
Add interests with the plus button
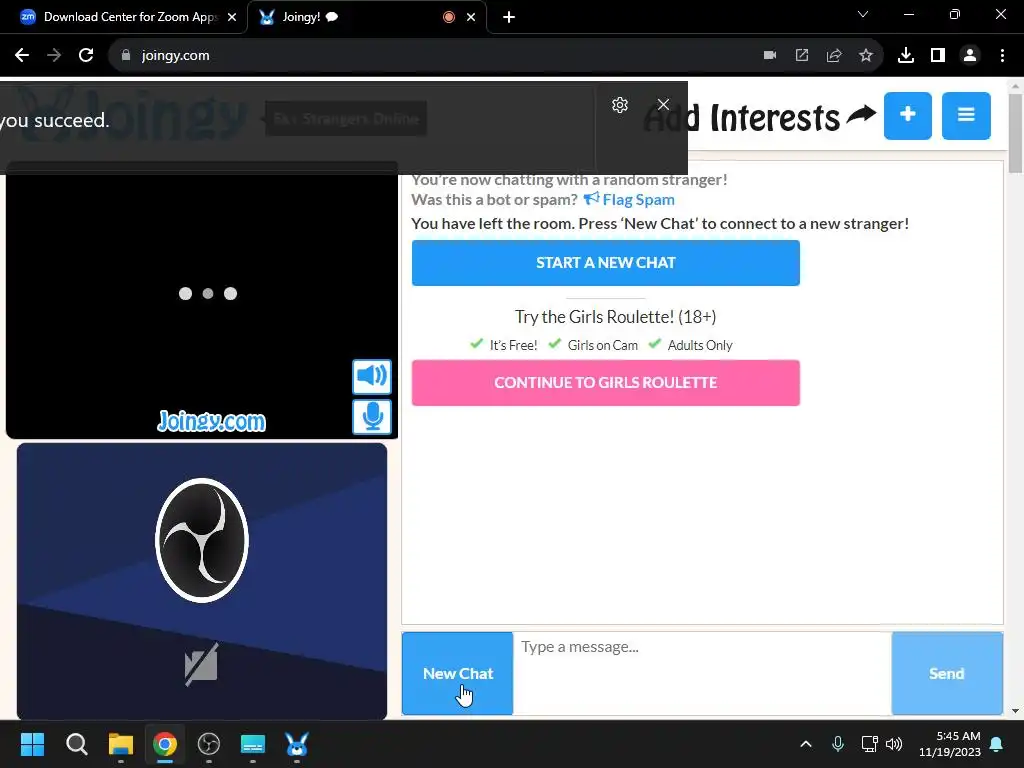[x=908, y=116]
